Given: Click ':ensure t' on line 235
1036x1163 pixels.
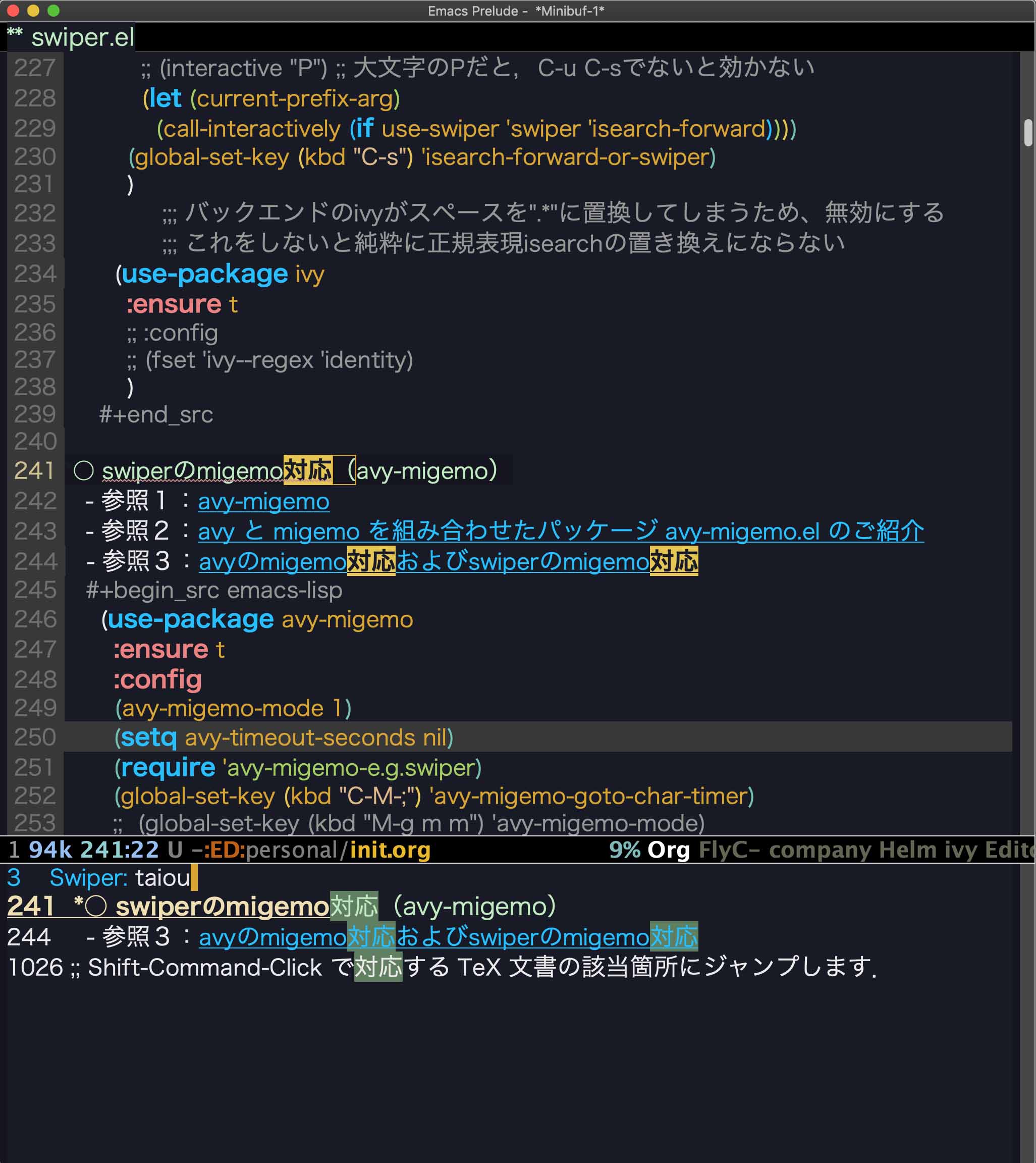Looking at the screenshot, I should (x=182, y=304).
